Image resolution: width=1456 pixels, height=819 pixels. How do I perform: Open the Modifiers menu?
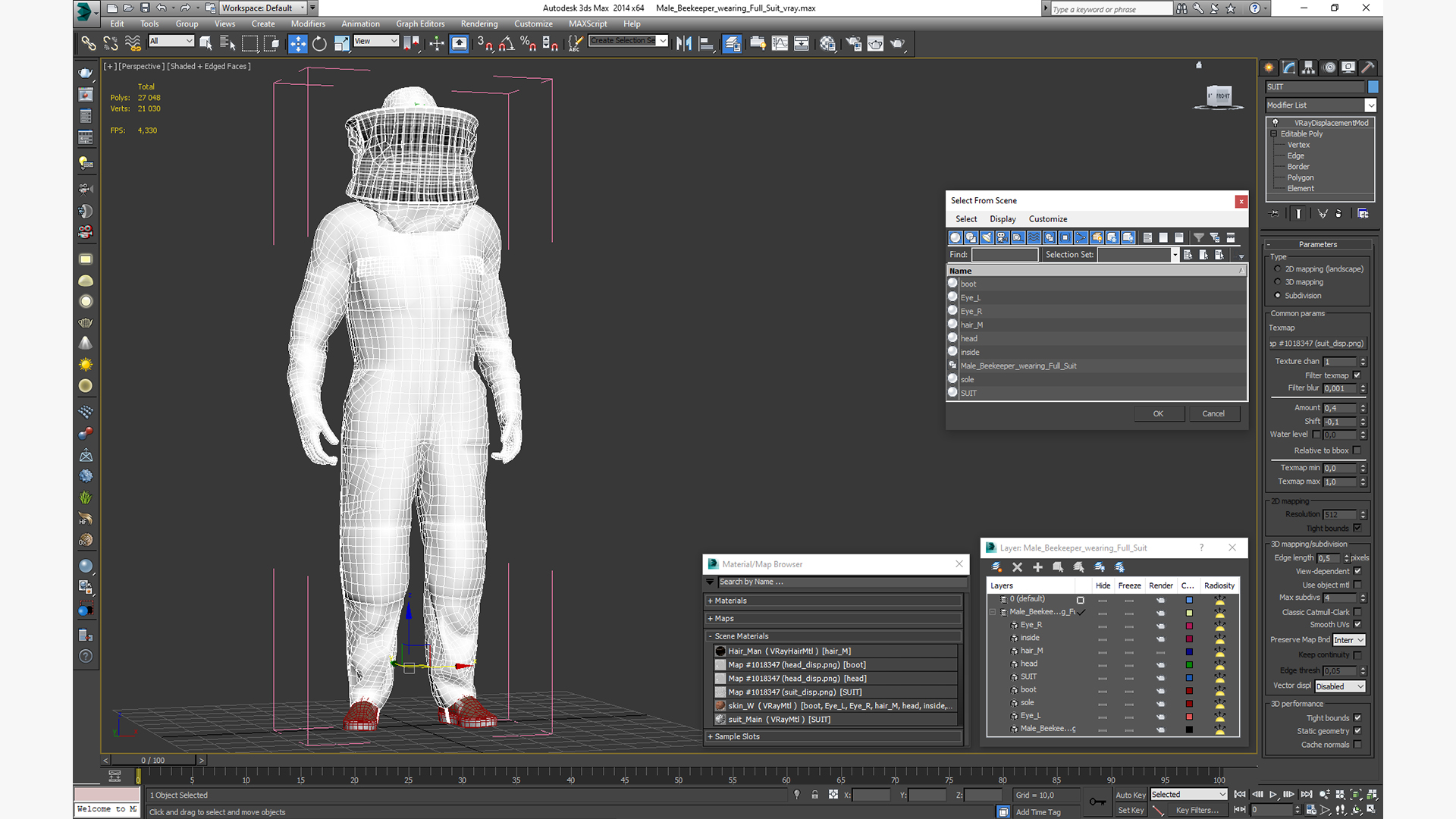pos(308,24)
